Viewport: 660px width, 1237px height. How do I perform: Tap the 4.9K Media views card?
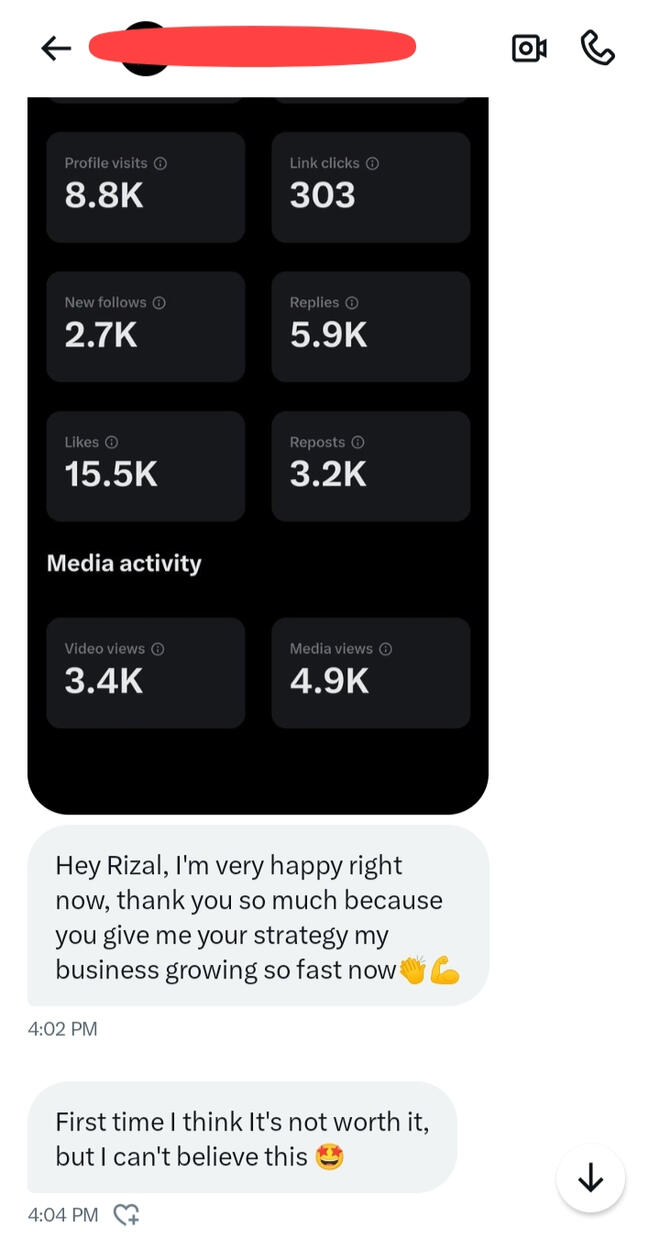click(x=371, y=672)
